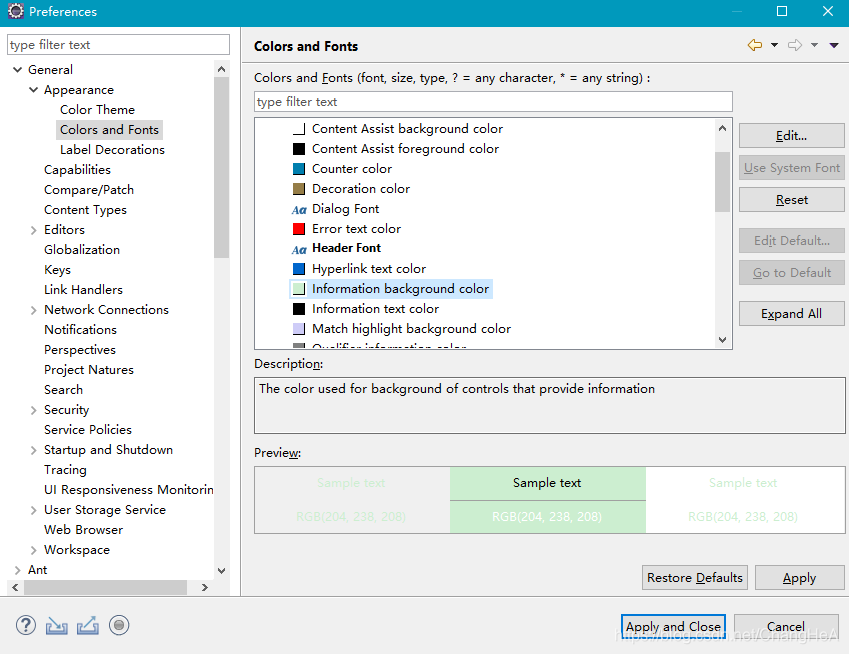
Task: Click the color list scroll down arrow
Action: tap(722, 340)
